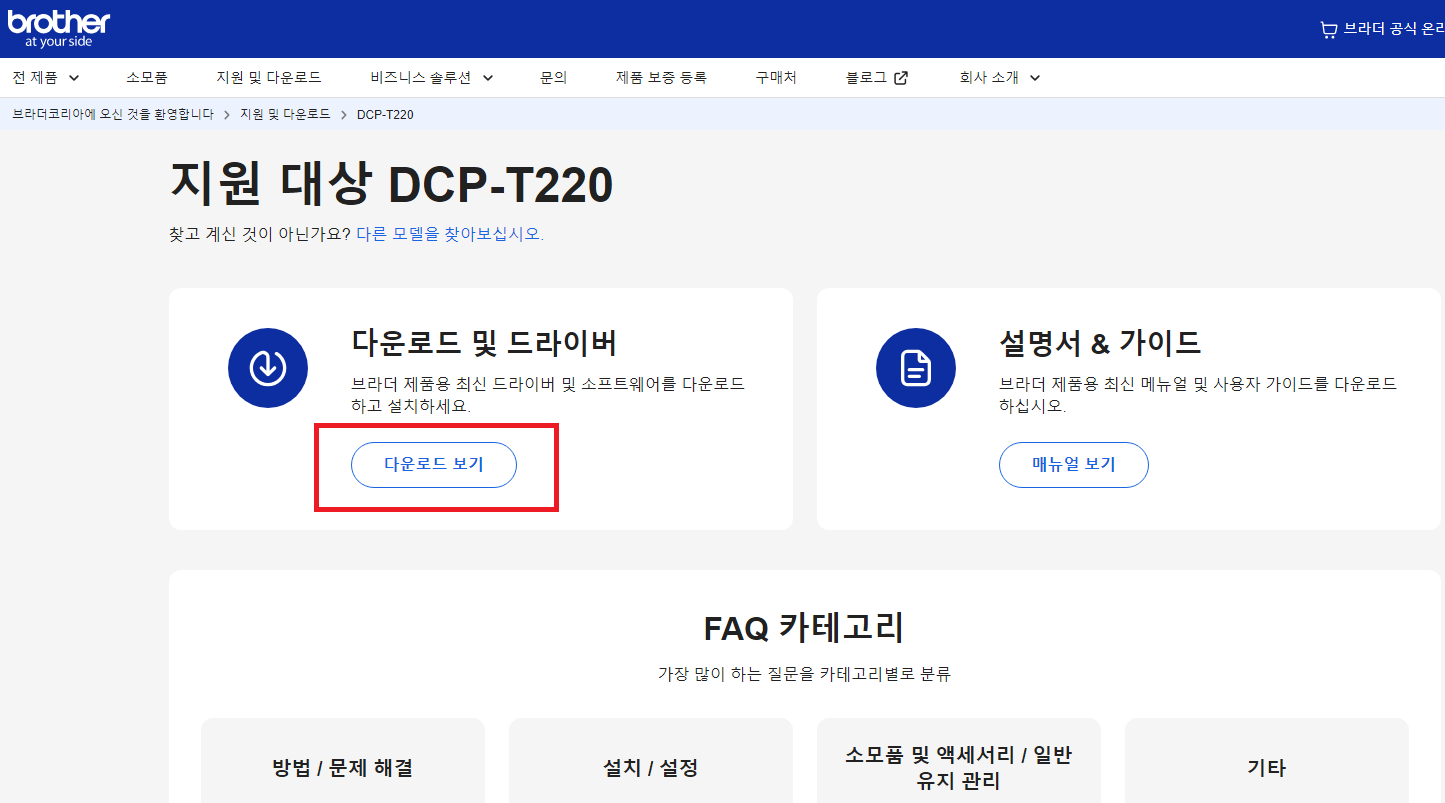Click the Brother logo
The width and height of the screenshot is (1445, 803).
coord(57,27)
